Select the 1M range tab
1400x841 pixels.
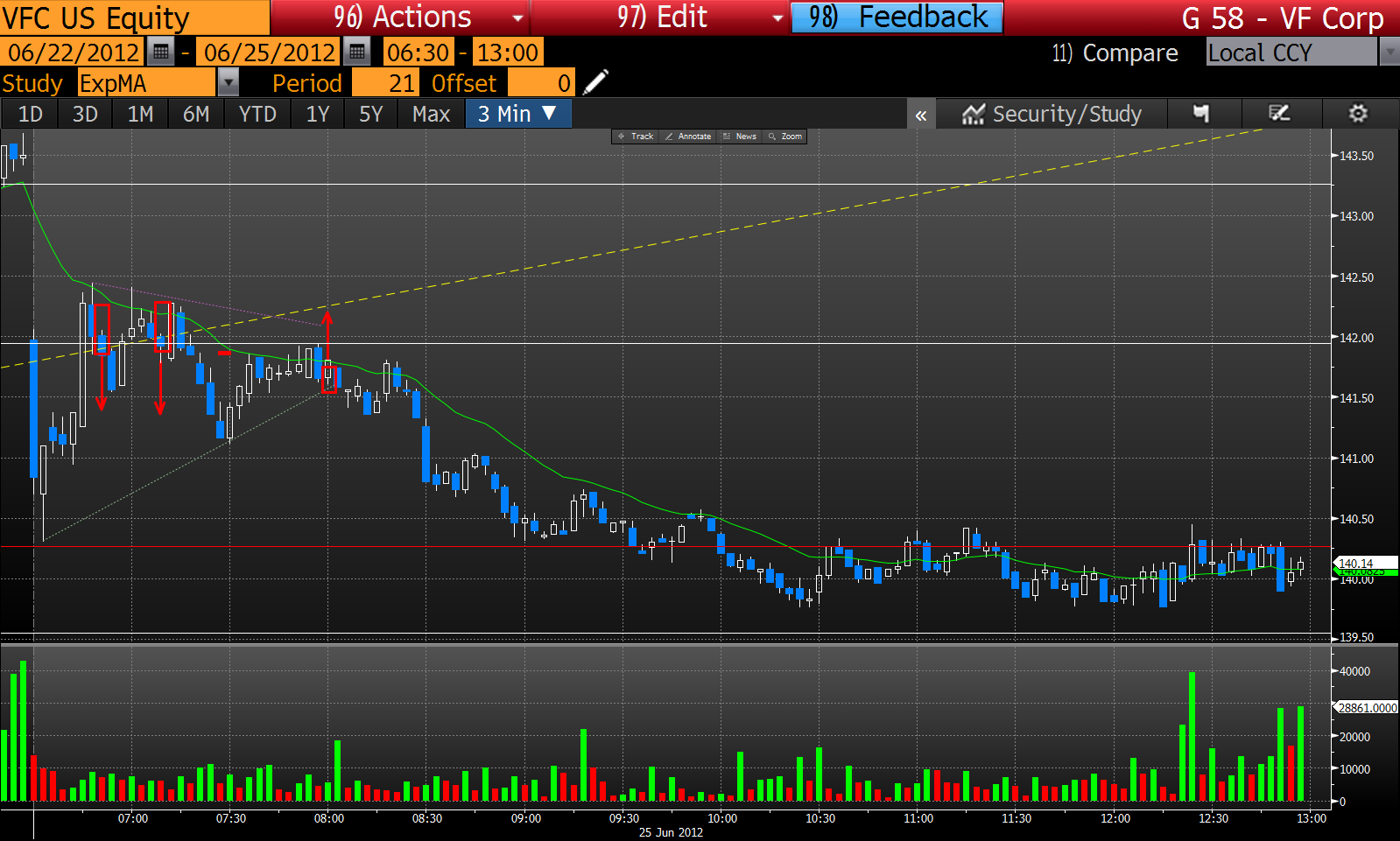coord(140,115)
